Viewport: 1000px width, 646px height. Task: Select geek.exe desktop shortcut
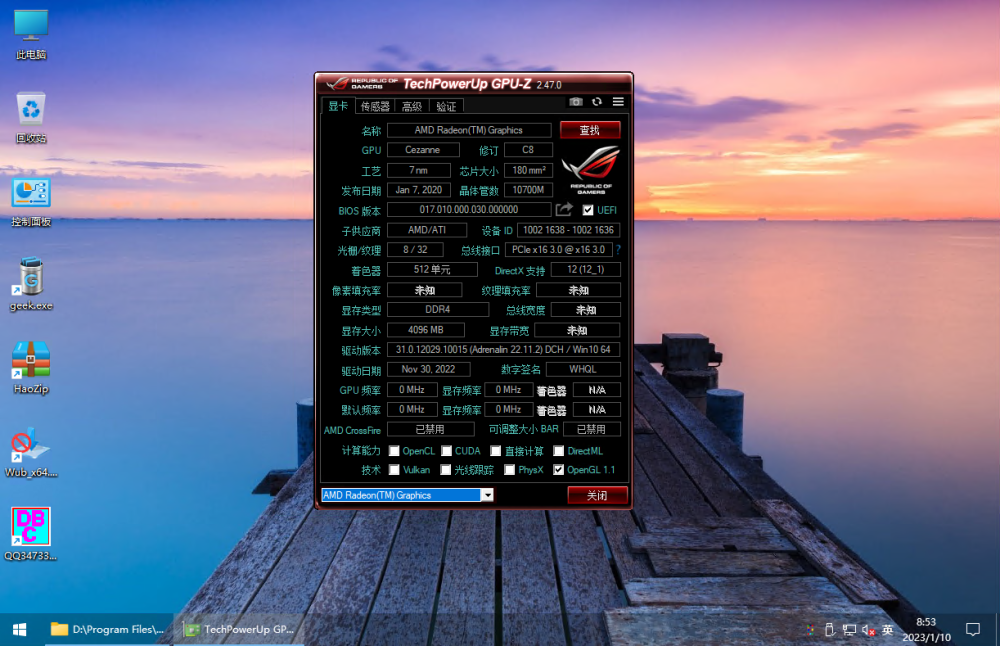click(x=31, y=284)
